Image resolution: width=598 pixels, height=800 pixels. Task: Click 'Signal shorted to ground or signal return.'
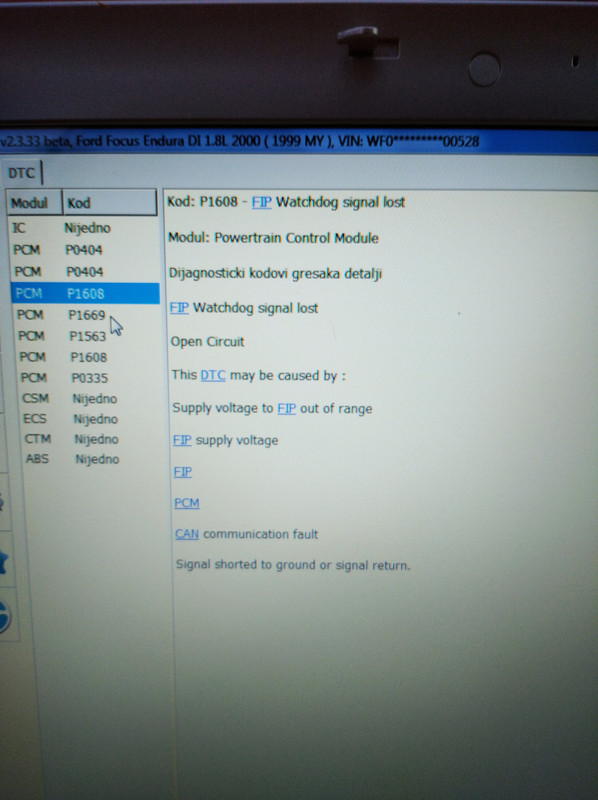point(293,565)
